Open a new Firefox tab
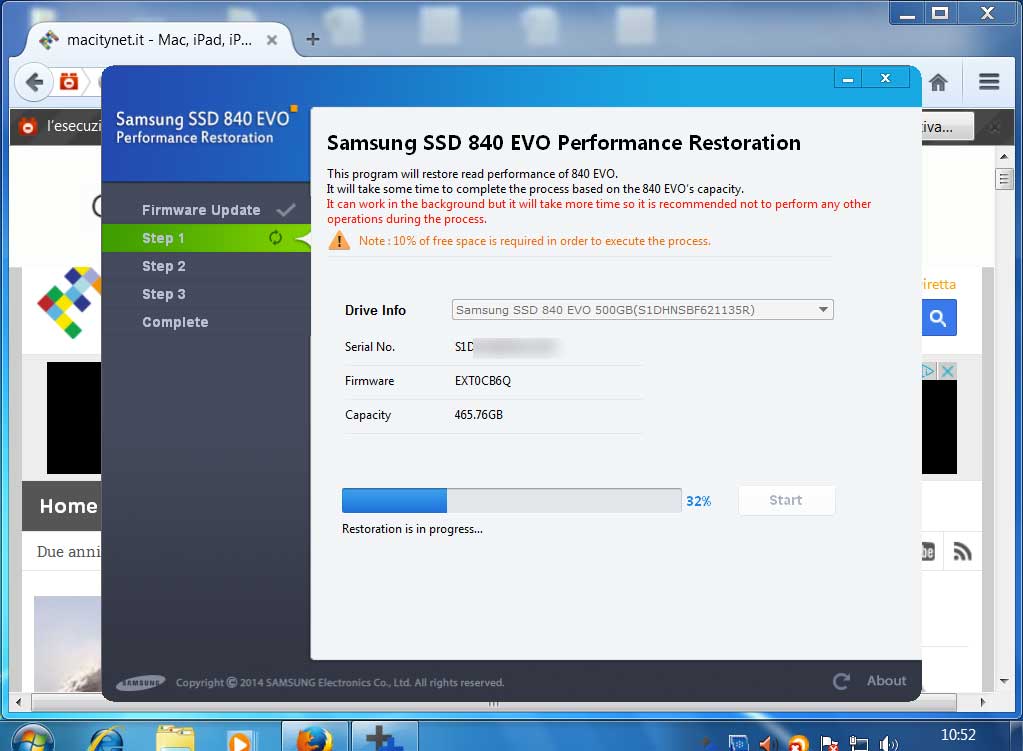 [x=313, y=39]
